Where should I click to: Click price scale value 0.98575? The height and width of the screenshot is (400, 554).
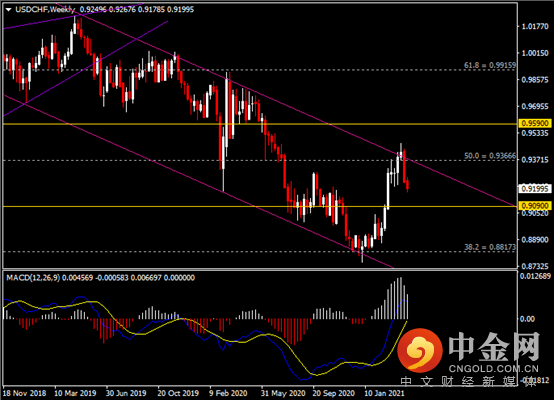pyautogui.click(x=535, y=80)
